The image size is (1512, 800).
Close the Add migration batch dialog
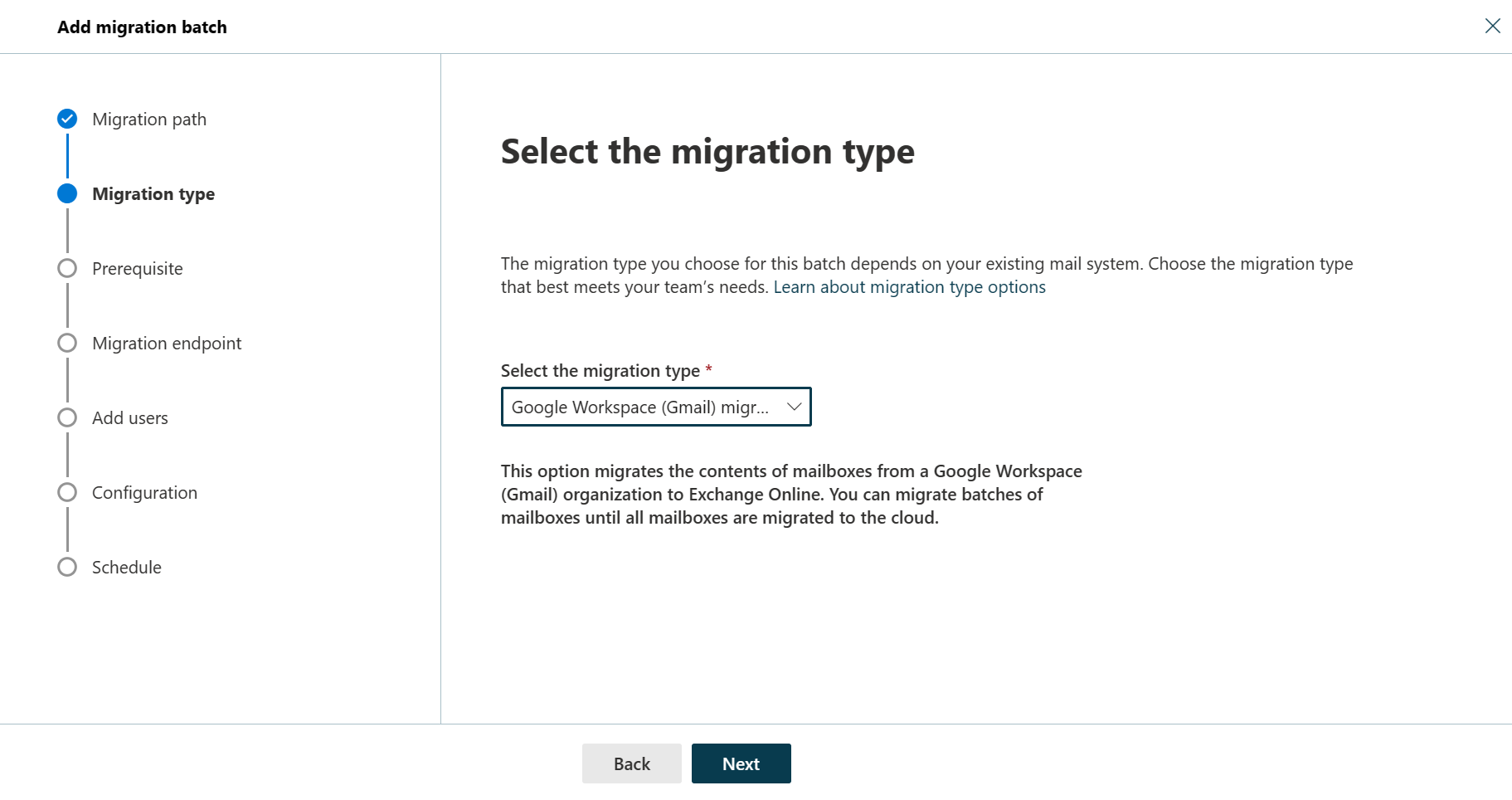point(1492,26)
